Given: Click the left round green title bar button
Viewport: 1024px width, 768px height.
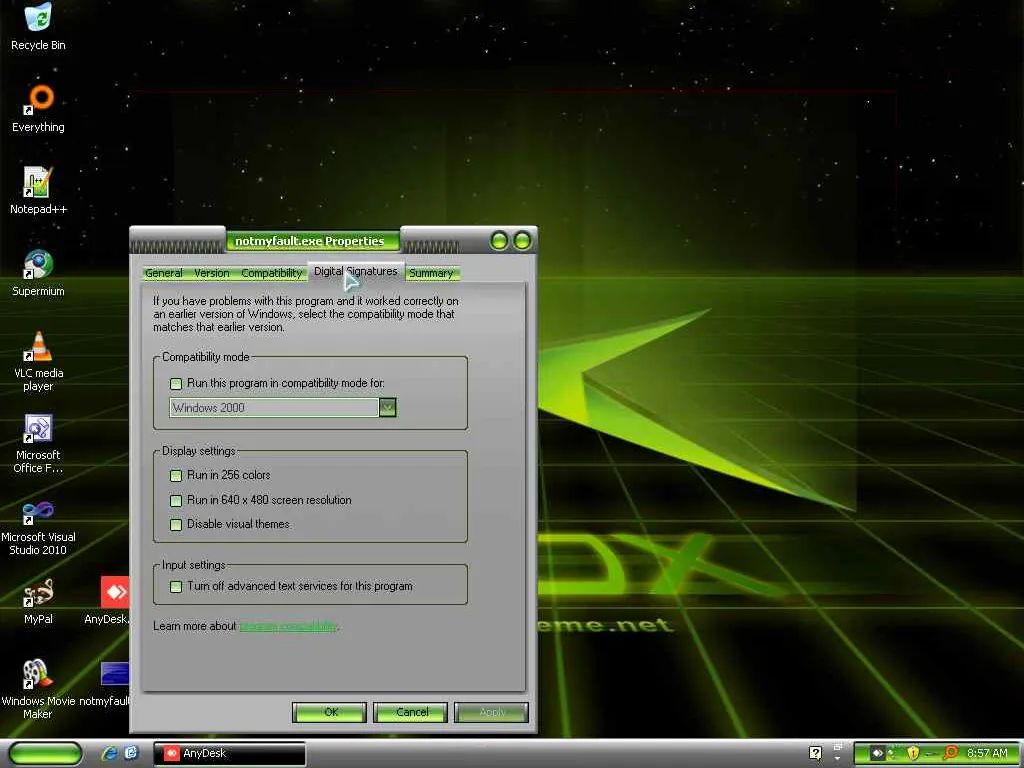Looking at the screenshot, I should tap(499, 241).
